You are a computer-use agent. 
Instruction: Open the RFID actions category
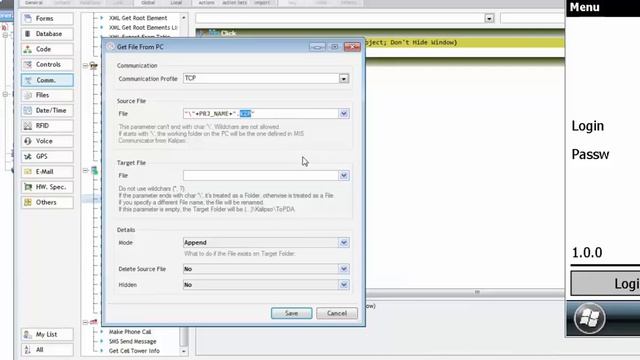pos(47,126)
